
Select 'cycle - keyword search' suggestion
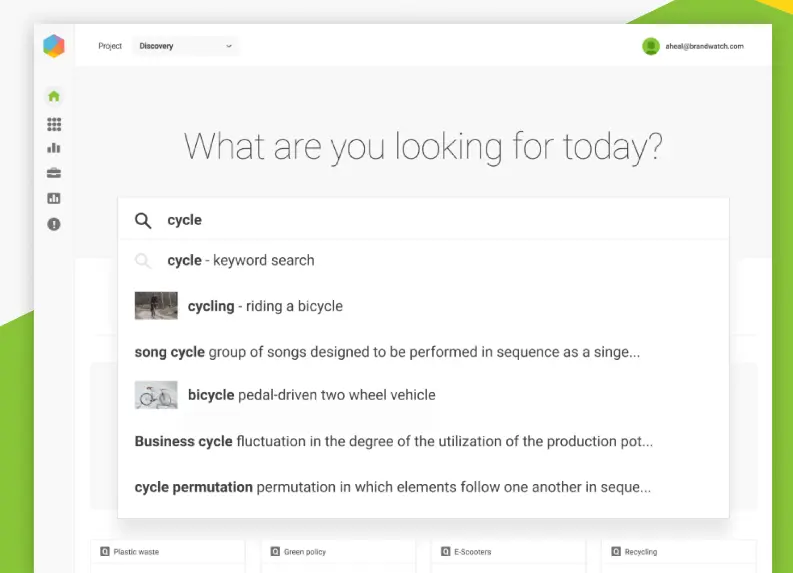pos(240,260)
